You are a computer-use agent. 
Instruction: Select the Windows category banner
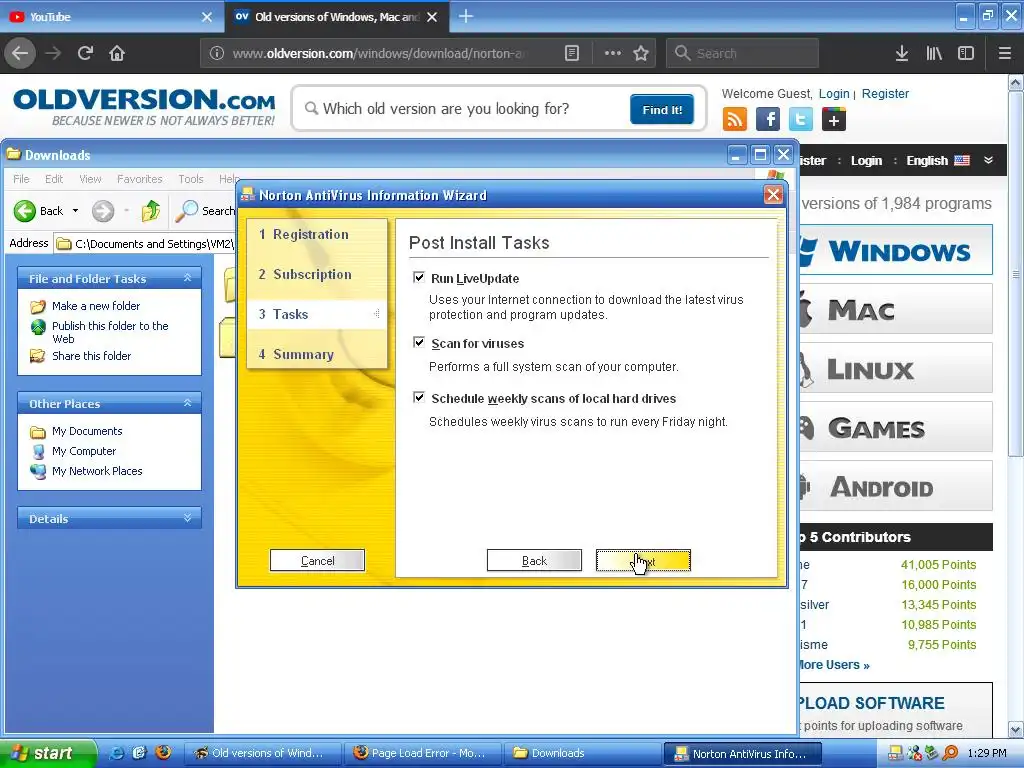coord(896,250)
